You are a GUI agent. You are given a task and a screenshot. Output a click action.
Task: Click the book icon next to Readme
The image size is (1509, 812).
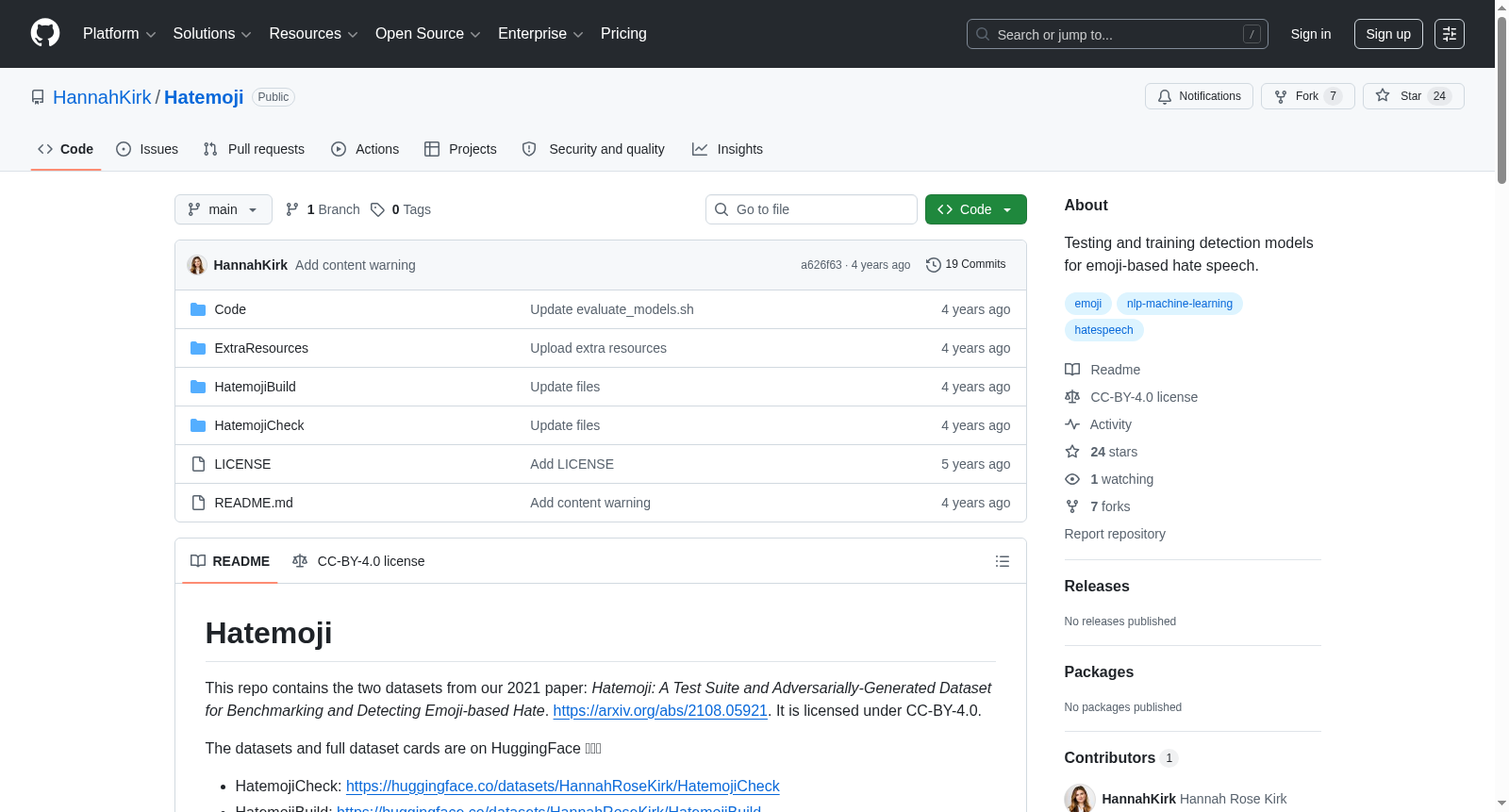click(x=1072, y=370)
